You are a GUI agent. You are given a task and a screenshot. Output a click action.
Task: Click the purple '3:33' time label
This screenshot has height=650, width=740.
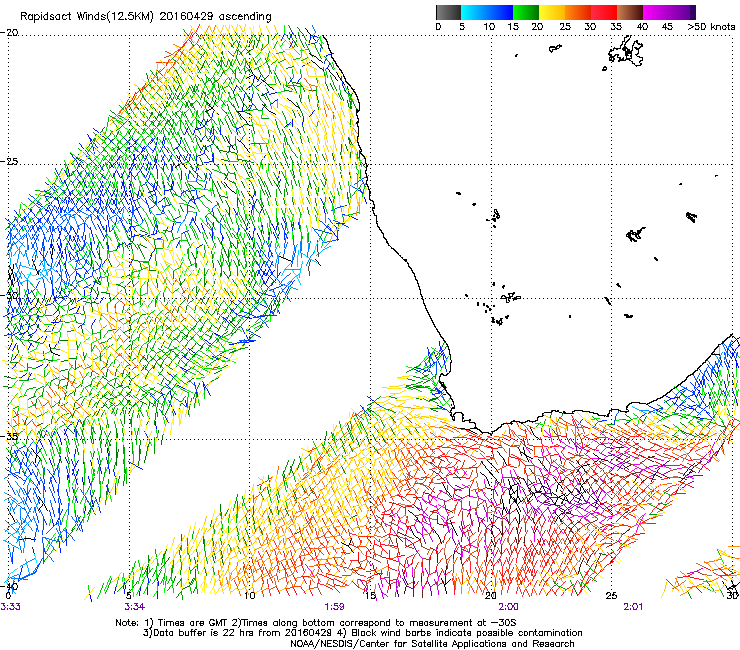[10, 607]
